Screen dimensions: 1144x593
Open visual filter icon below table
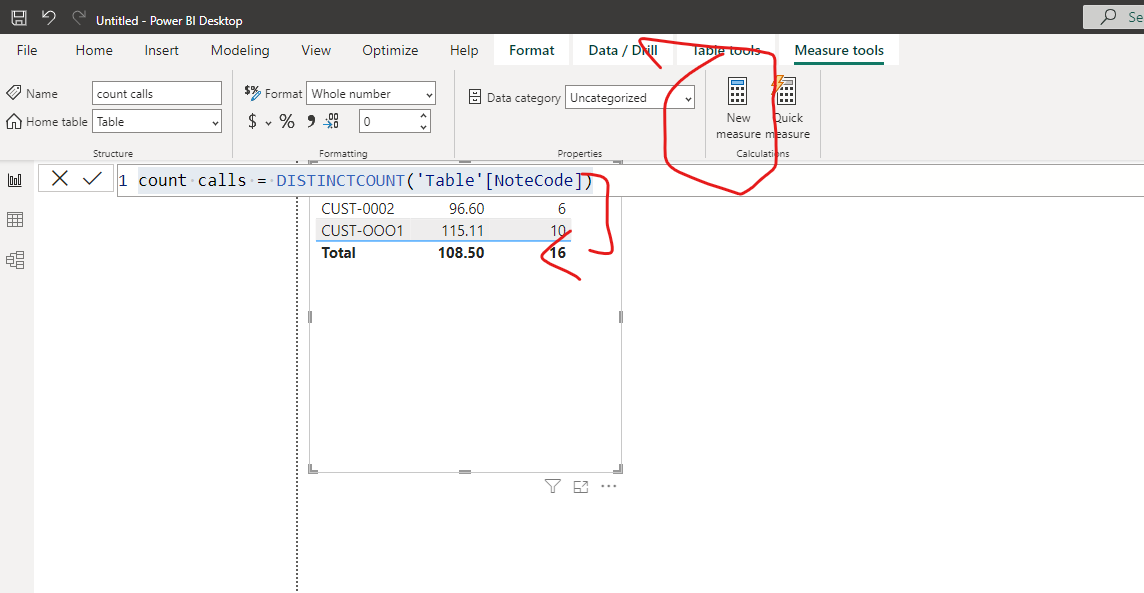(552, 487)
